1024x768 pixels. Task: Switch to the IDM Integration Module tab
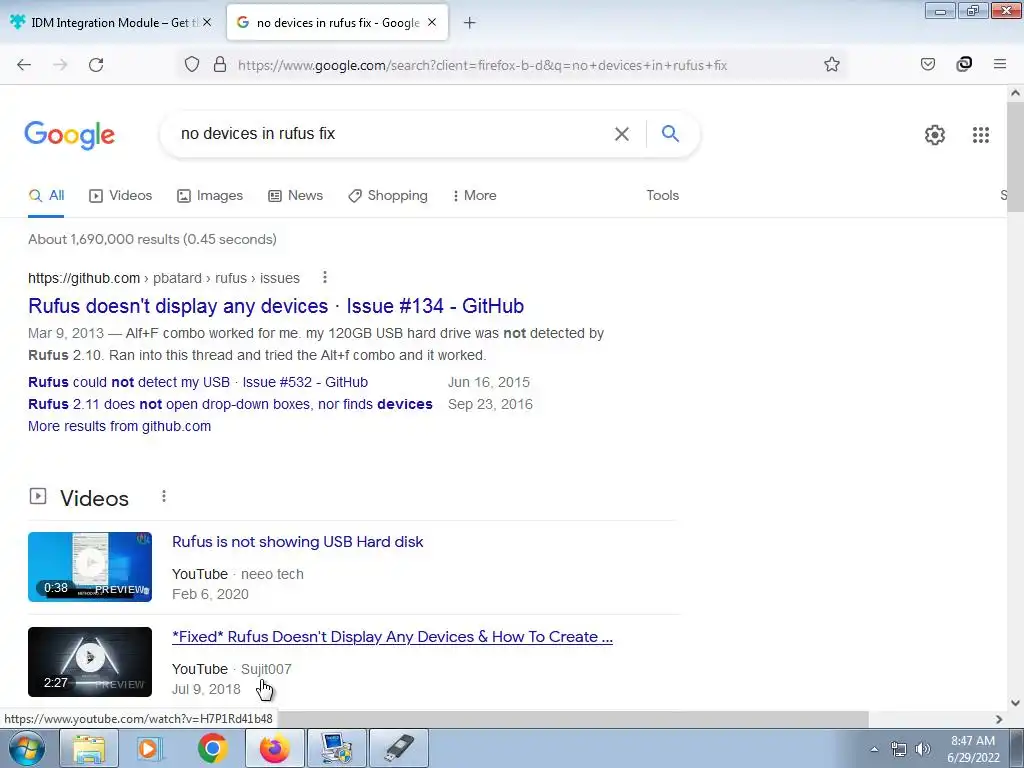pyautogui.click(x=111, y=22)
